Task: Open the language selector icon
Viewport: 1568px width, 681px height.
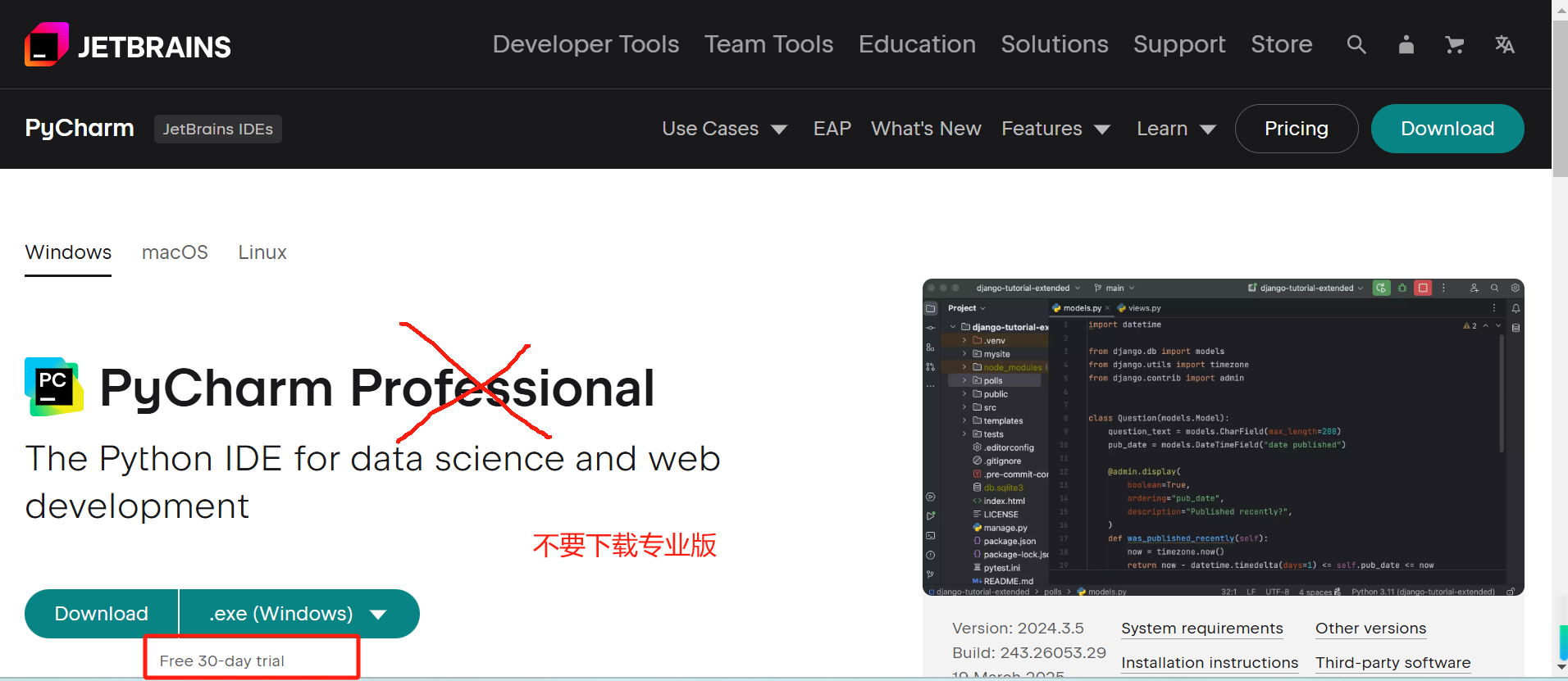Action: pos(1504,44)
